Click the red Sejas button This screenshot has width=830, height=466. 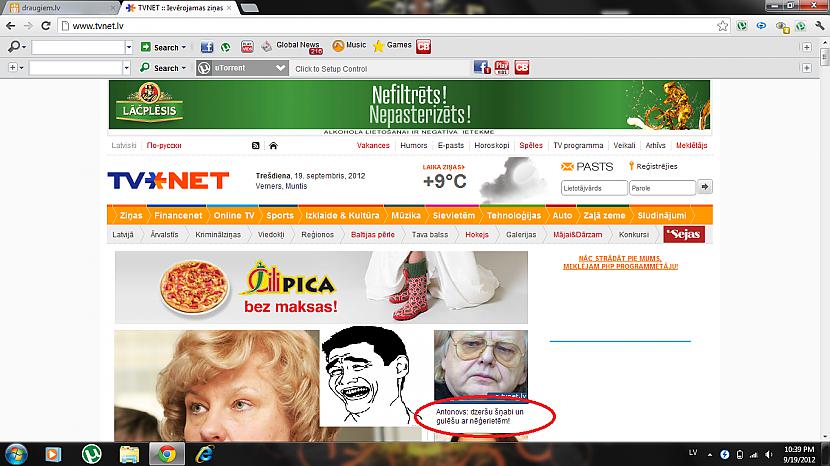pyautogui.click(x=684, y=234)
